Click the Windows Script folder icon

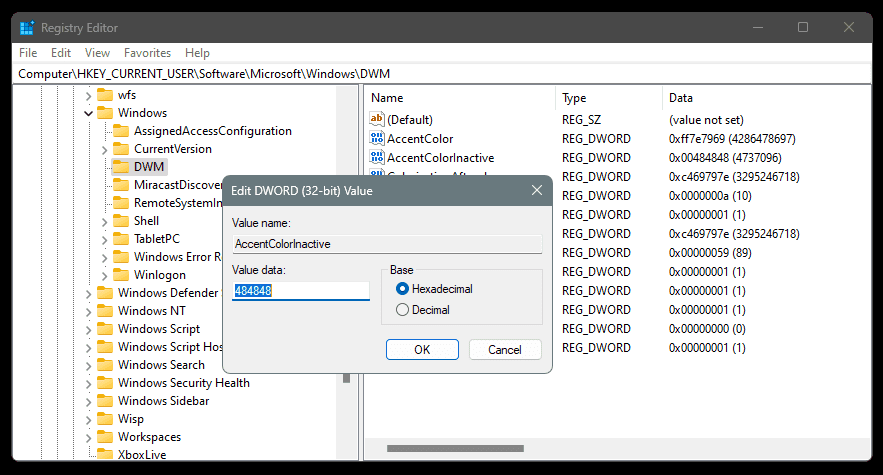pyautogui.click(x=105, y=329)
